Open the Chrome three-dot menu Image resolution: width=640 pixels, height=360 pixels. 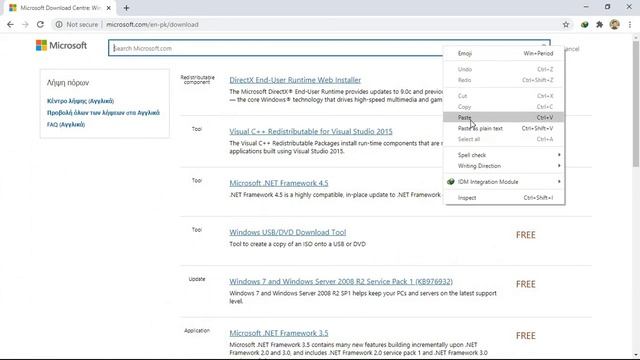point(630,24)
